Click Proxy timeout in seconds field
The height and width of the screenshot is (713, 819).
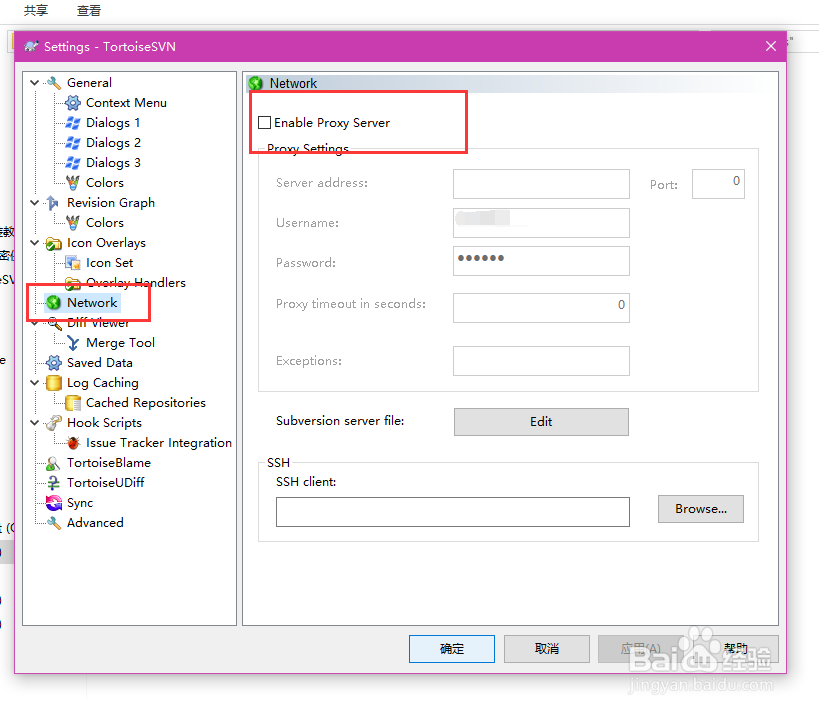click(x=541, y=308)
